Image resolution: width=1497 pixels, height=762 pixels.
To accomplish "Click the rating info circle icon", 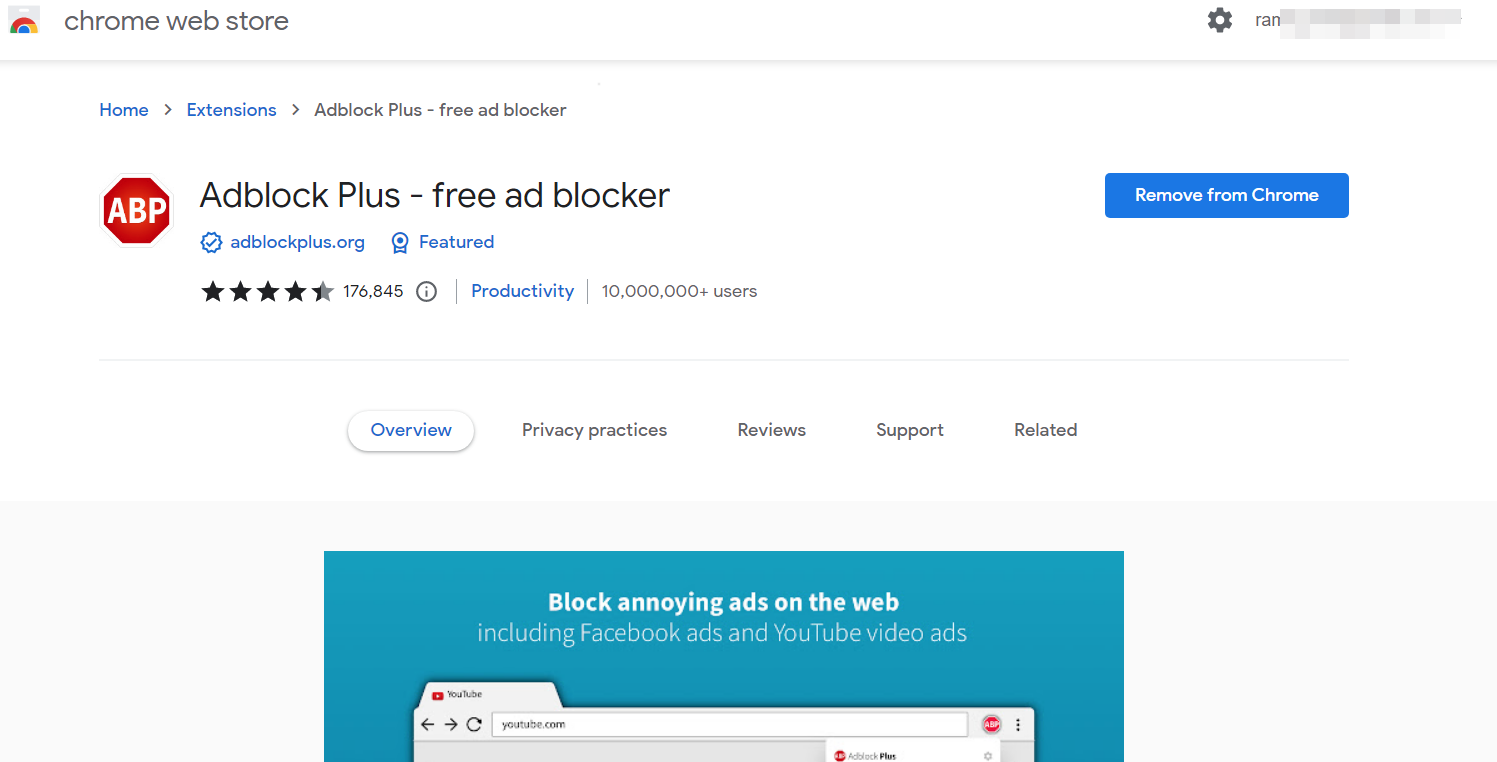I will [x=427, y=292].
